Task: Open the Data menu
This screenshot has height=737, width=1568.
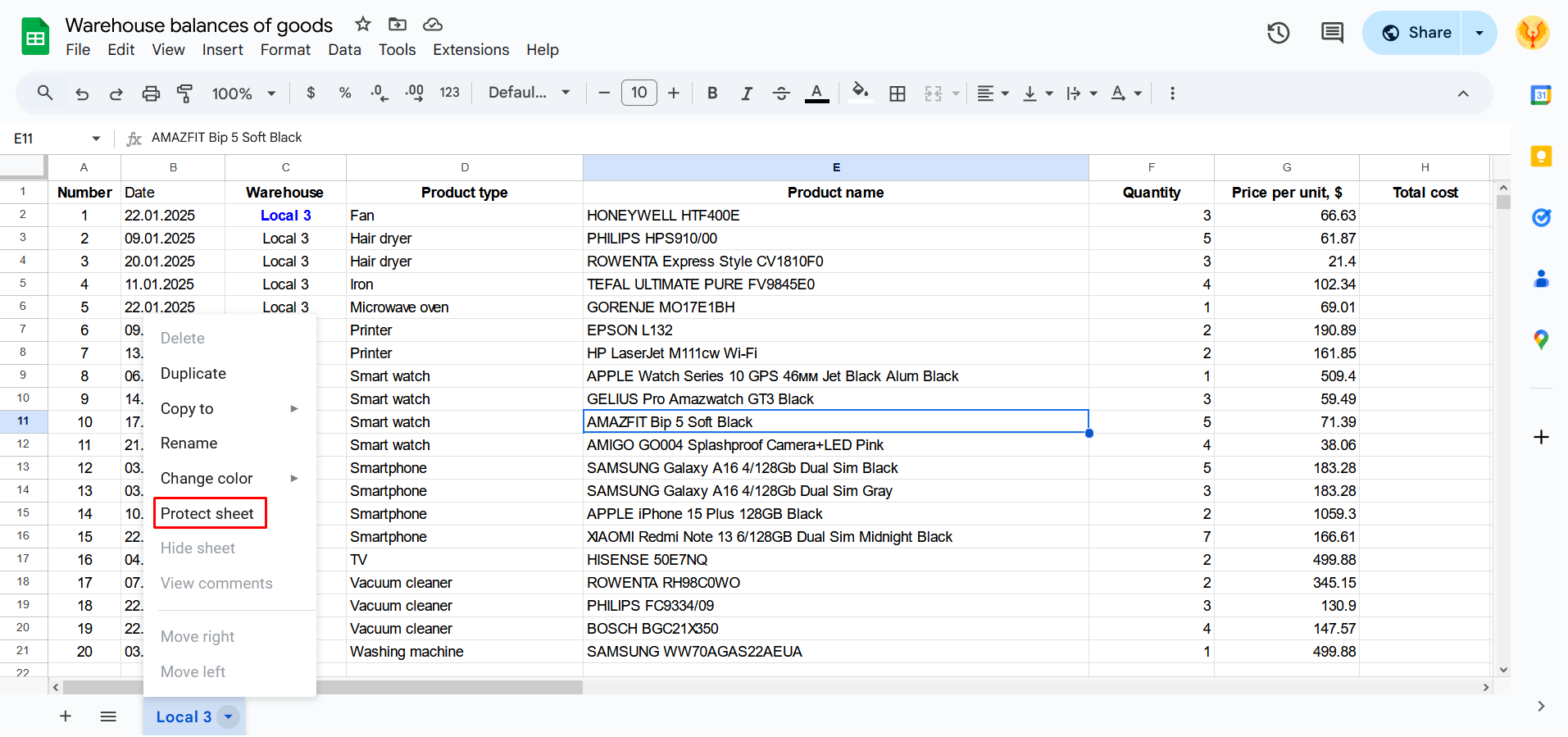Action: pos(344,50)
